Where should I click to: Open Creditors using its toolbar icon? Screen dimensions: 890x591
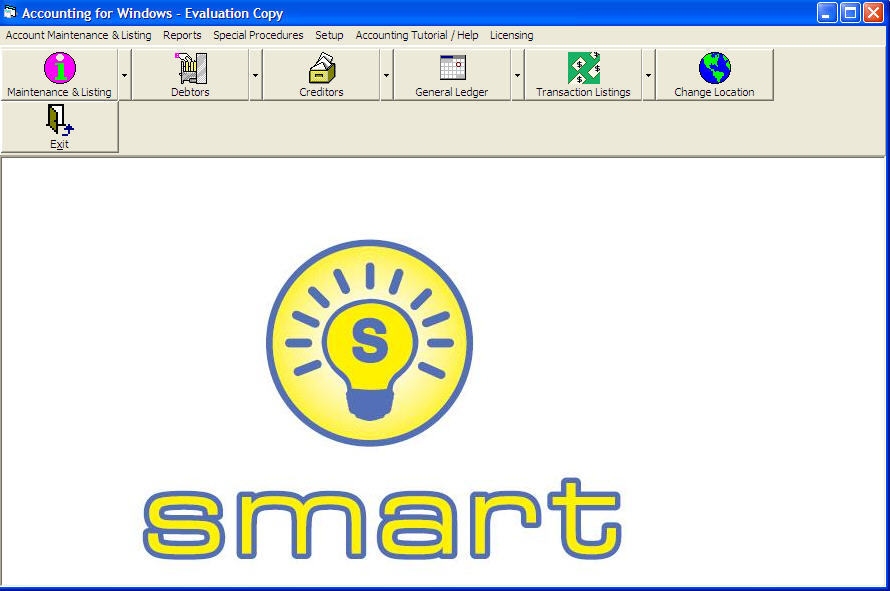[x=321, y=68]
